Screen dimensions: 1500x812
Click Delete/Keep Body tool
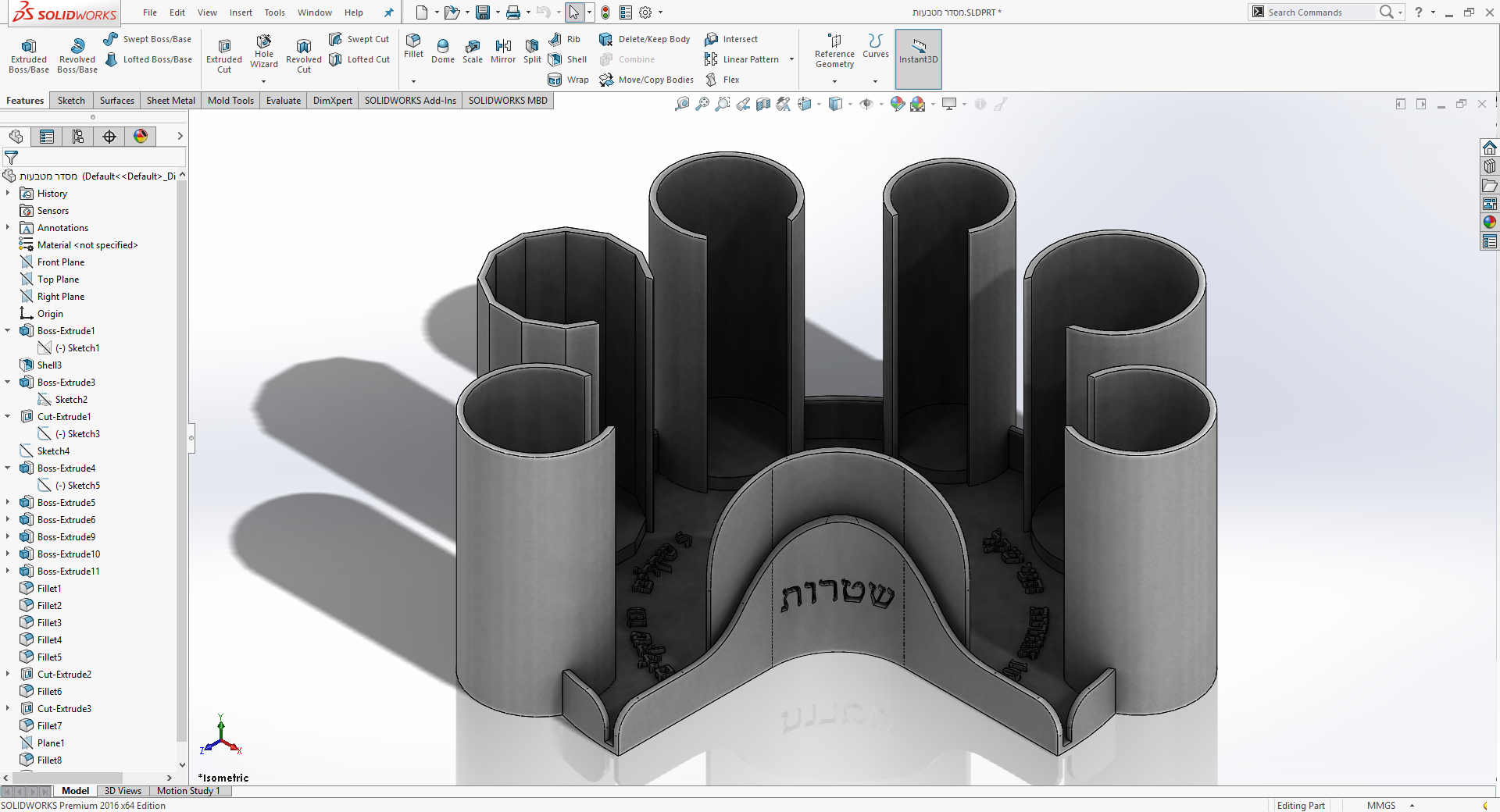click(645, 39)
